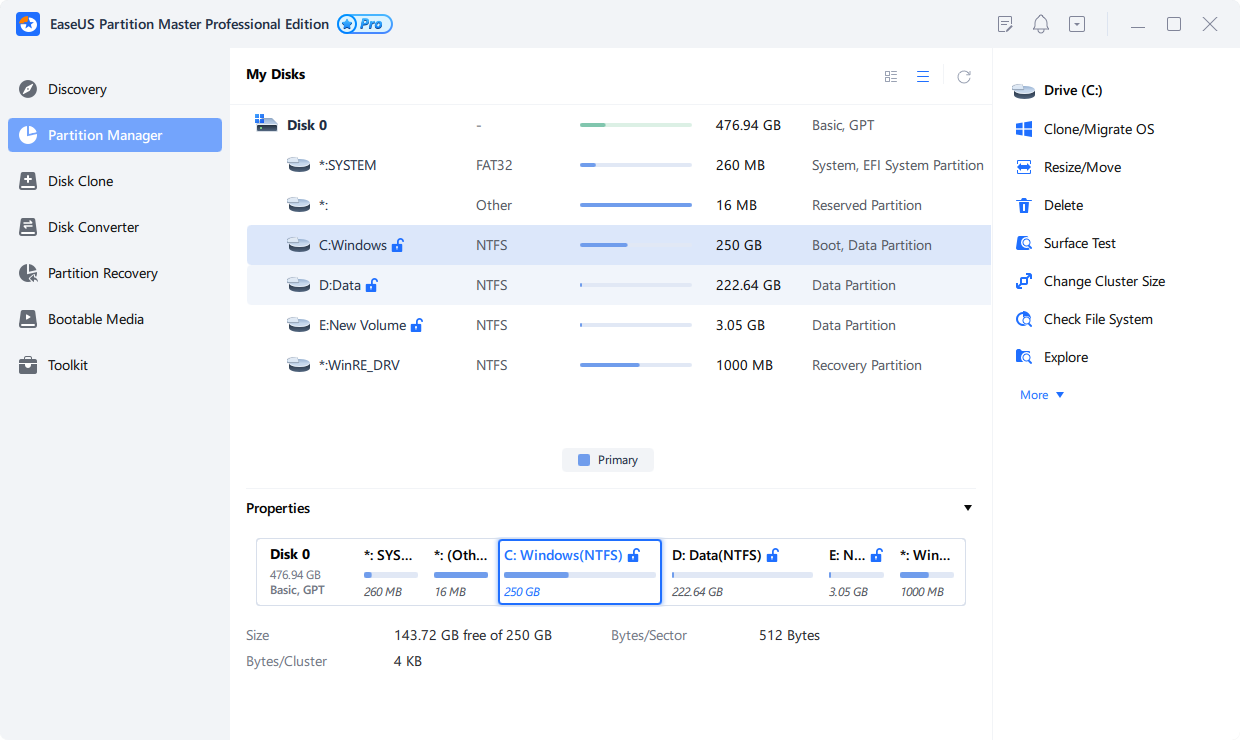The width and height of the screenshot is (1240, 740).
Task: Open the Partition Manager section
Action: pos(103,135)
